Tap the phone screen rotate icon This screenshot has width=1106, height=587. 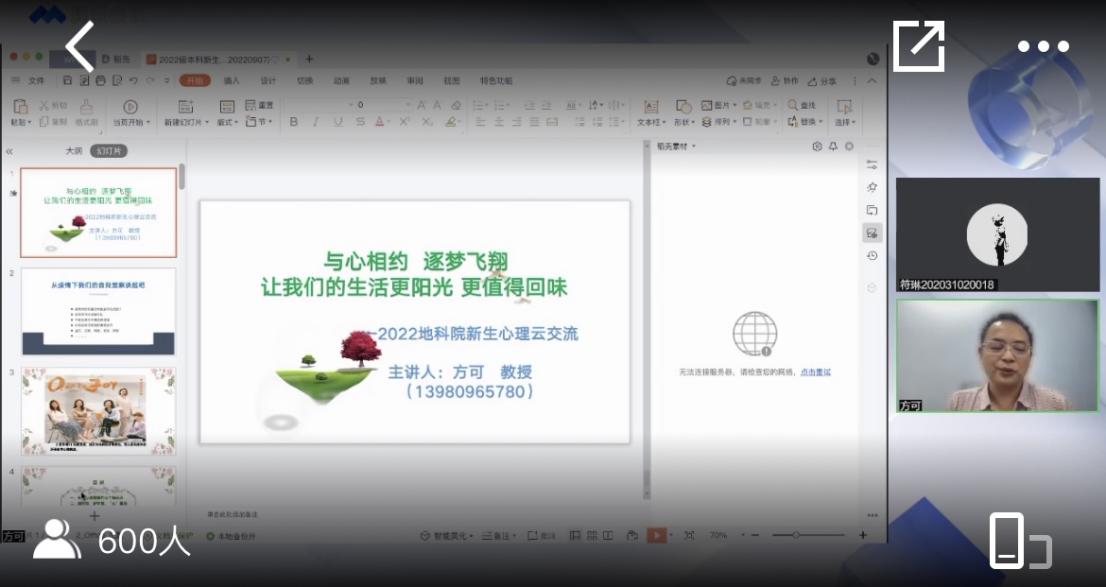[1018, 541]
